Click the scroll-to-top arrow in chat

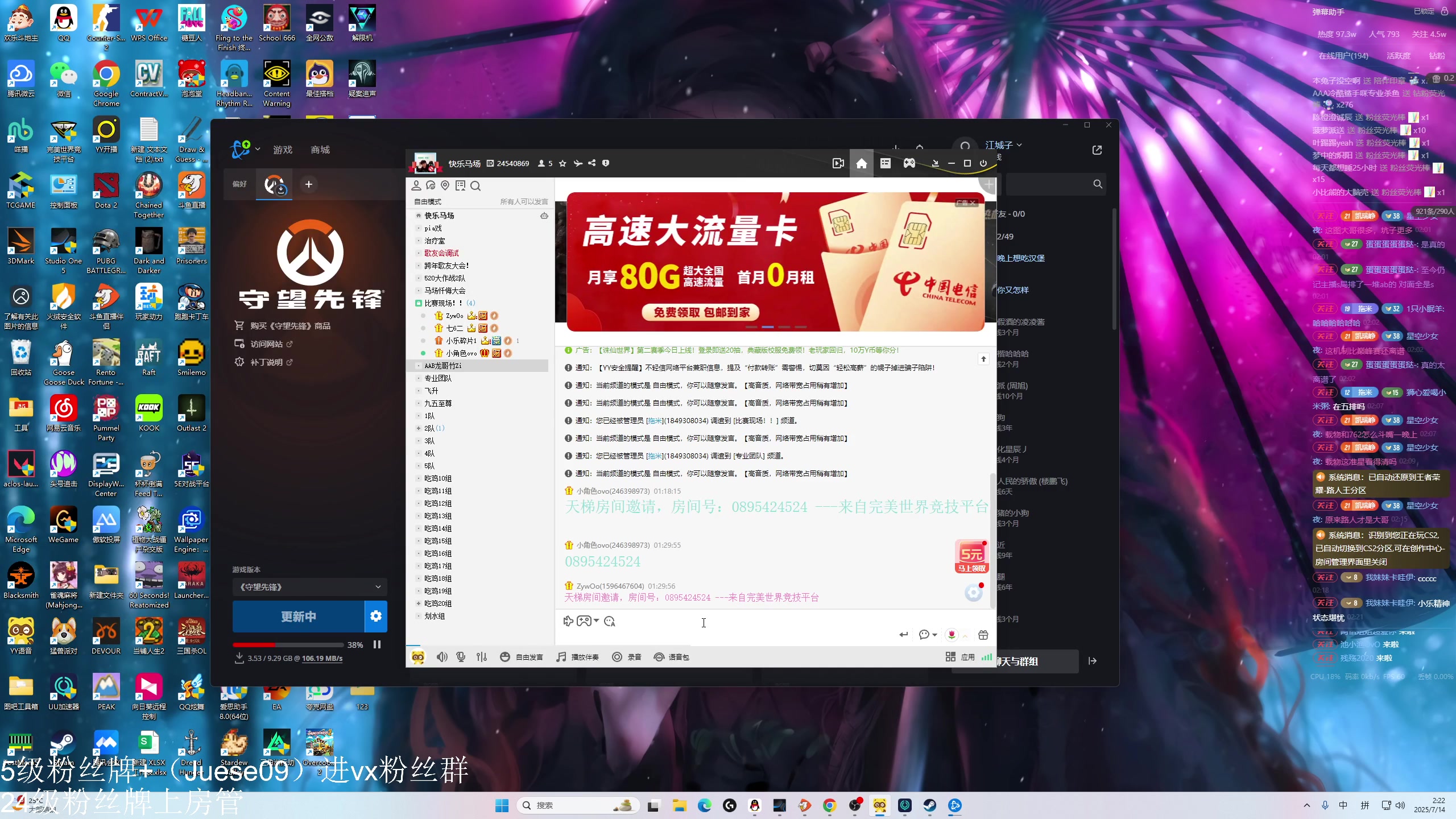(x=983, y=359)
